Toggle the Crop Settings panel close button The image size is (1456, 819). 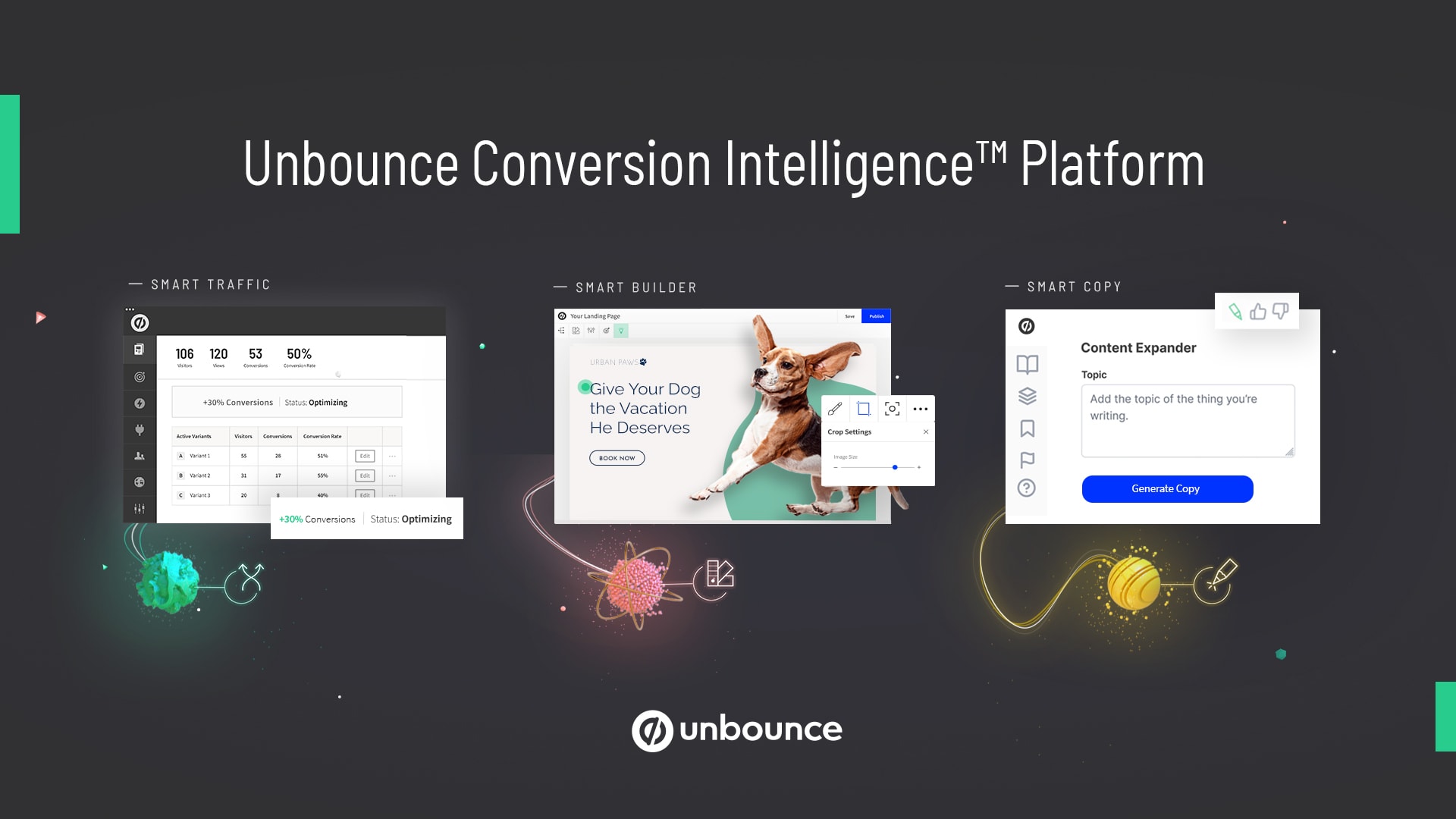click(x=925, y=432)
